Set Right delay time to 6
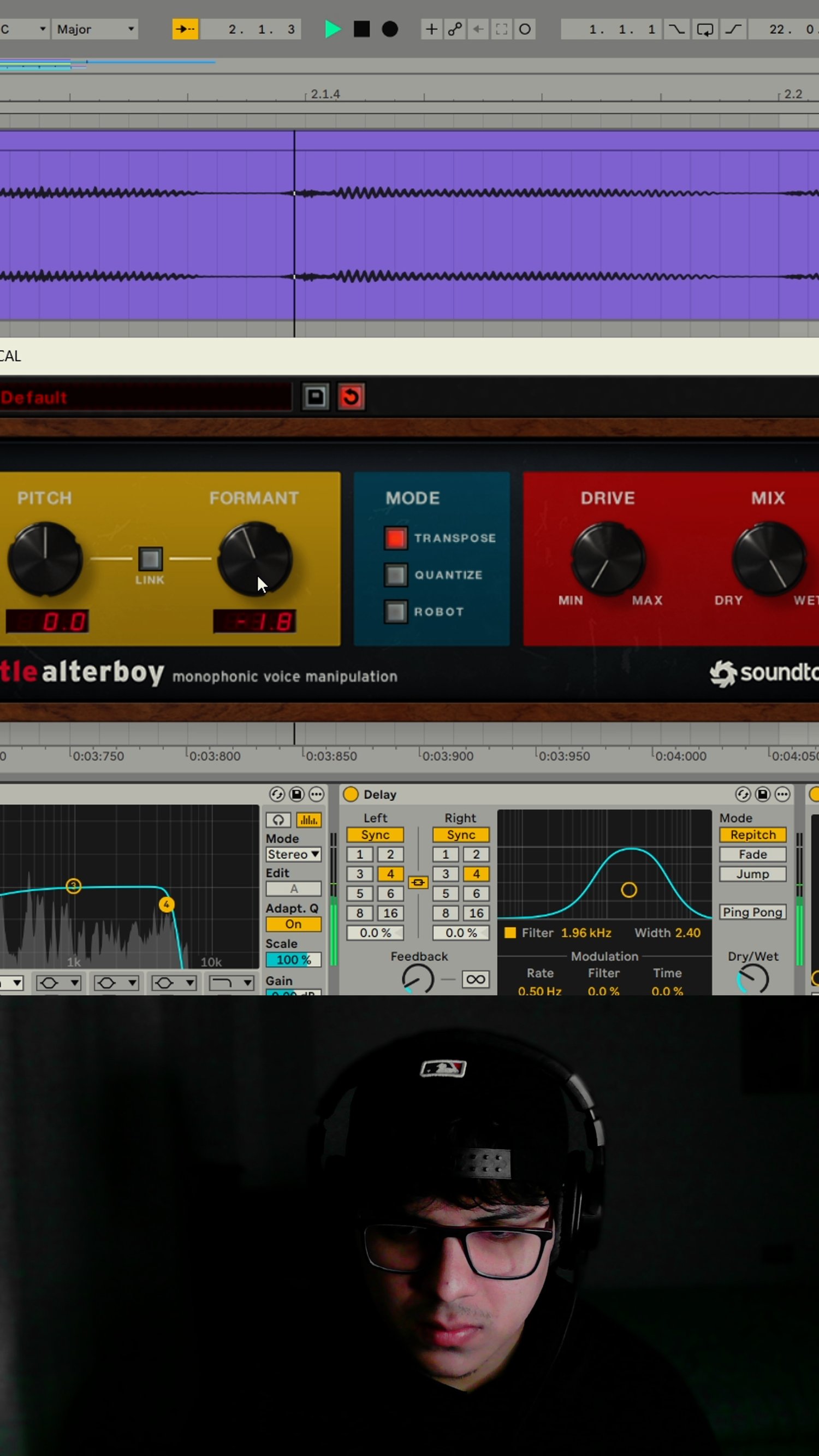 (x=477, y=893)
